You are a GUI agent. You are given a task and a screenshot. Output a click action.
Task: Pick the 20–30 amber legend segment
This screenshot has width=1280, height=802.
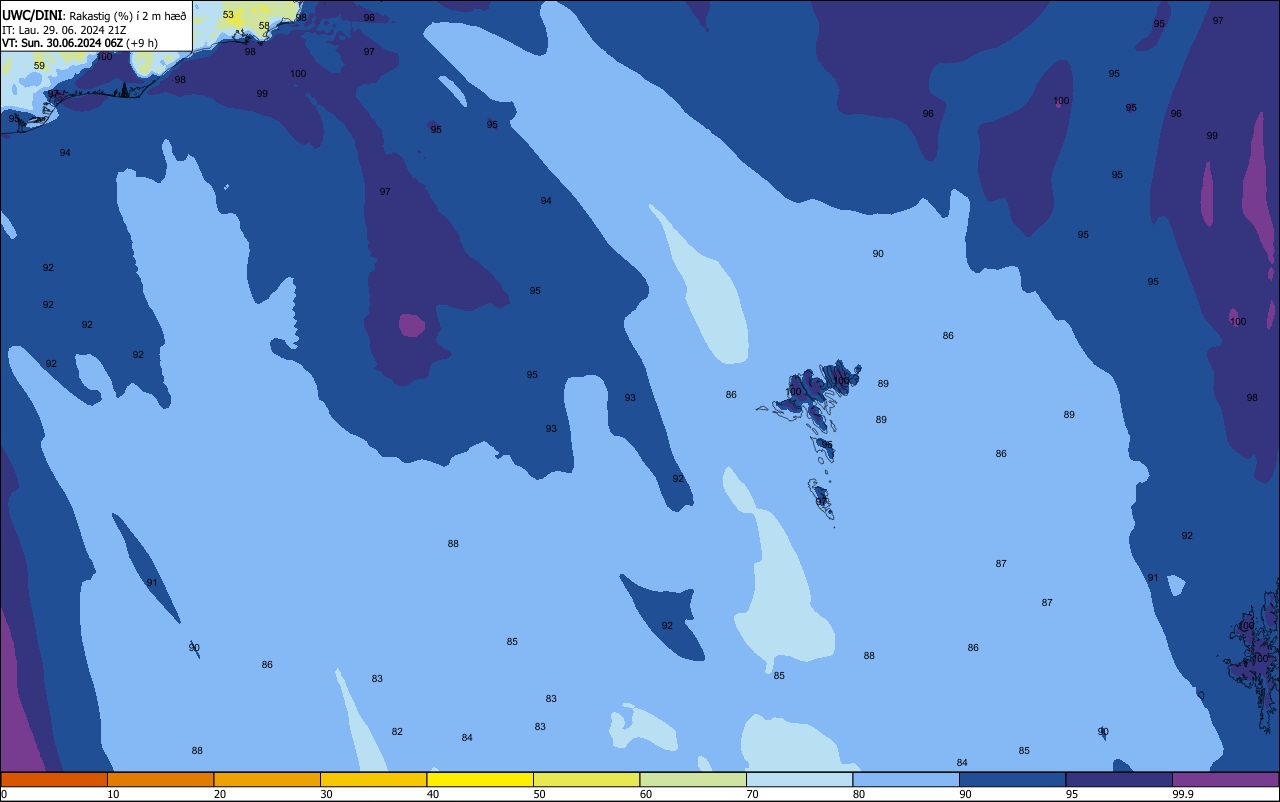coord(267,779)
